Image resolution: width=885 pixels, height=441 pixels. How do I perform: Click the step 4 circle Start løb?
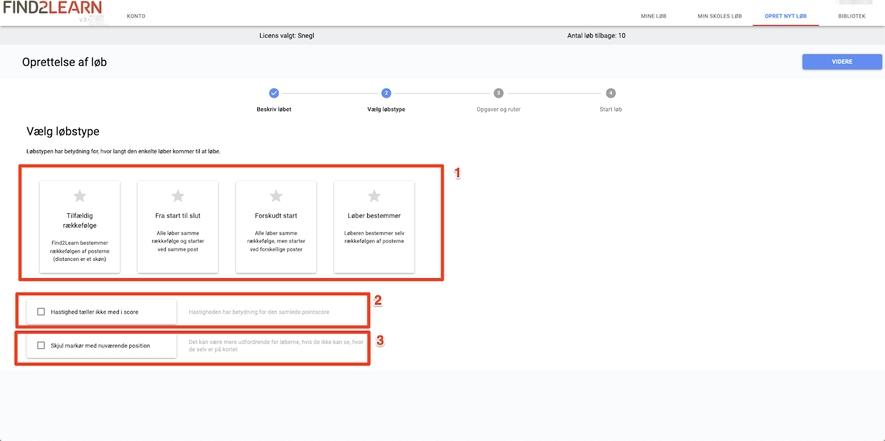pyautogui.click(x=610, y=93)
